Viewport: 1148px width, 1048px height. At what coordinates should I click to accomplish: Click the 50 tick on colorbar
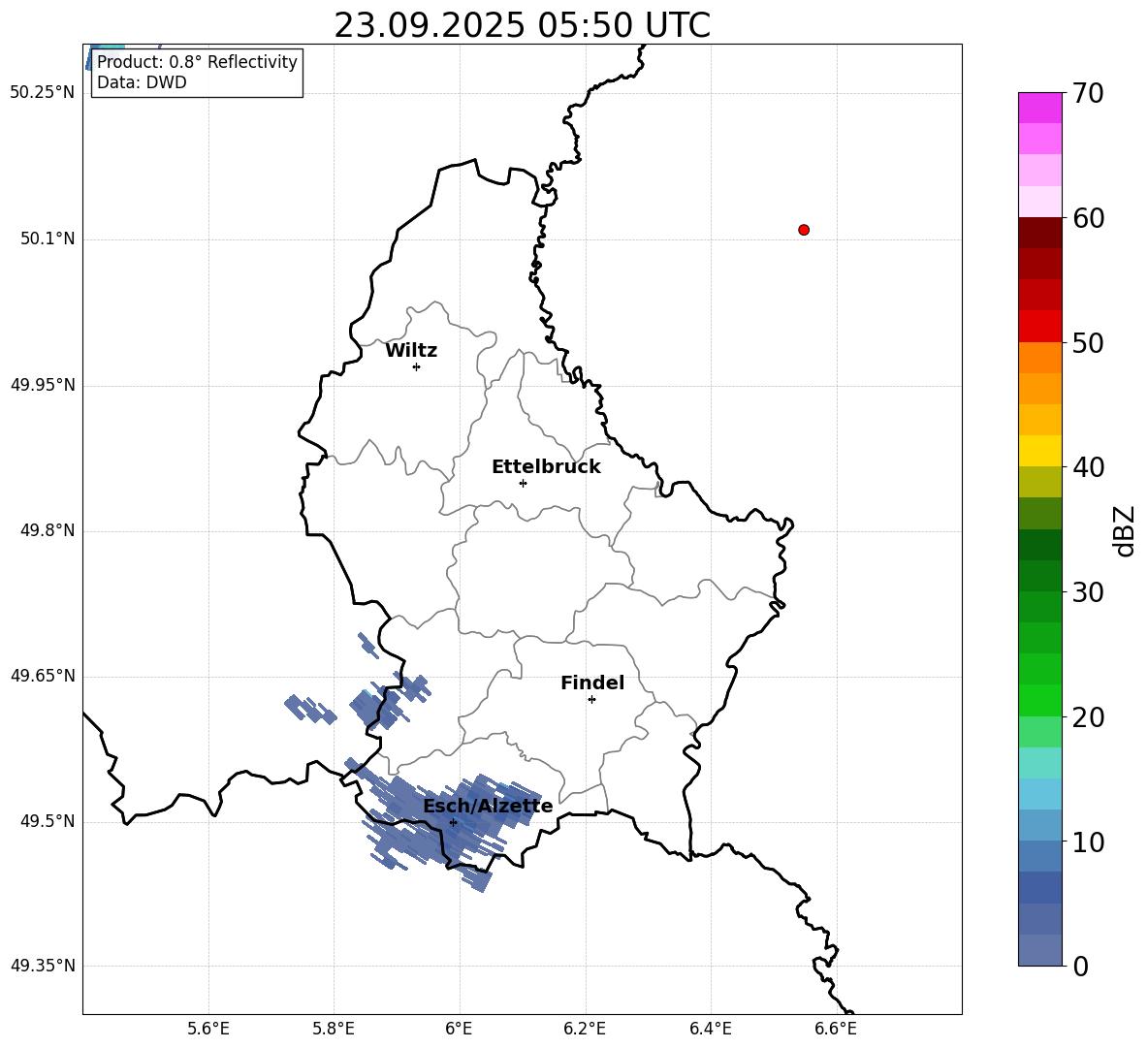tap(1088, 342)
